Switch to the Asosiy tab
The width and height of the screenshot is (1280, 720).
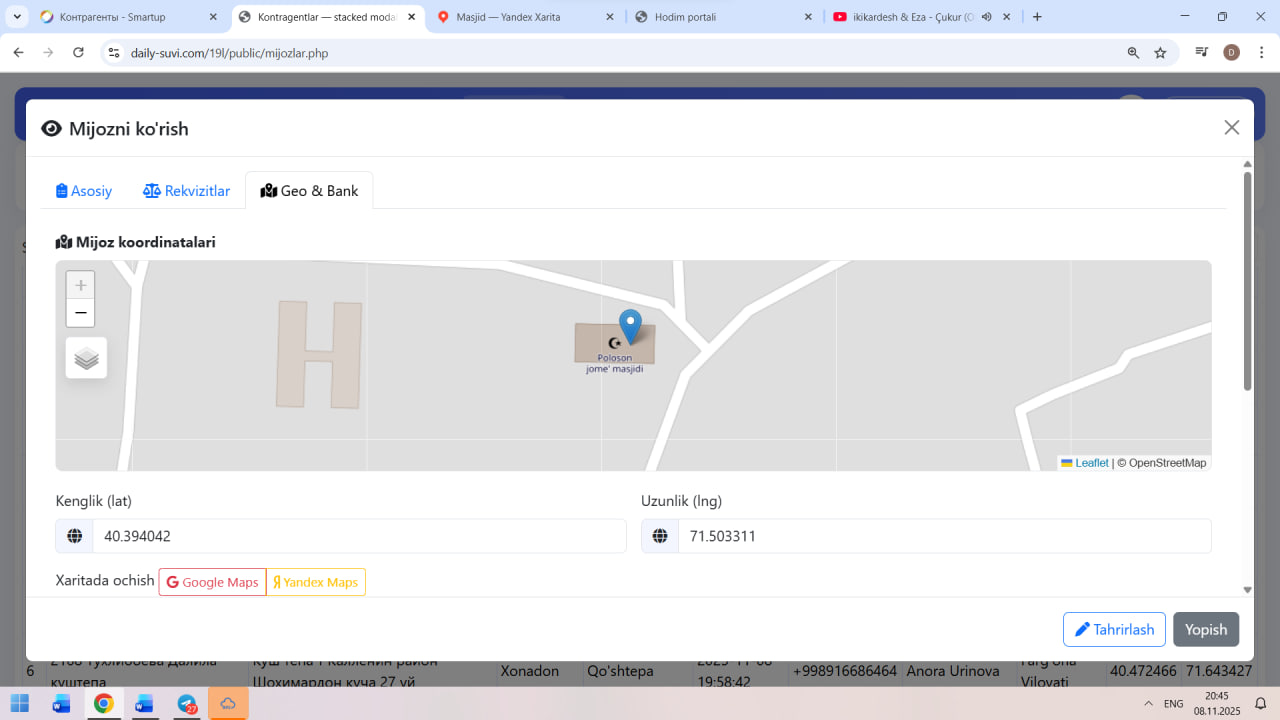(84, 191)
